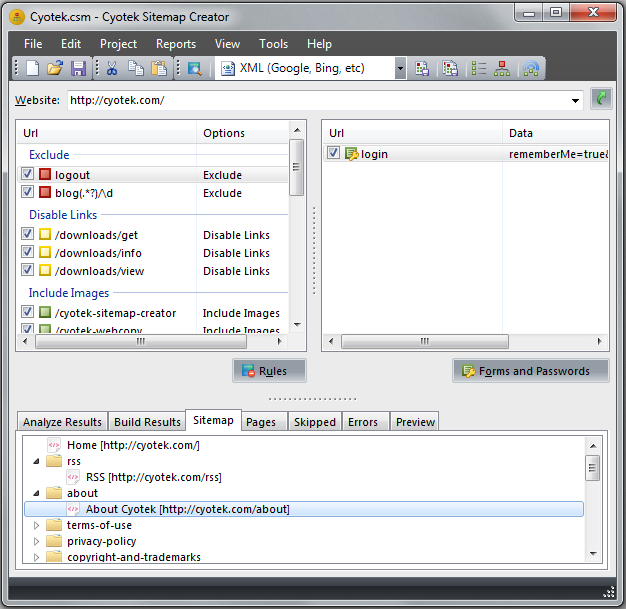Open the Build Results tab

point(147,422)
